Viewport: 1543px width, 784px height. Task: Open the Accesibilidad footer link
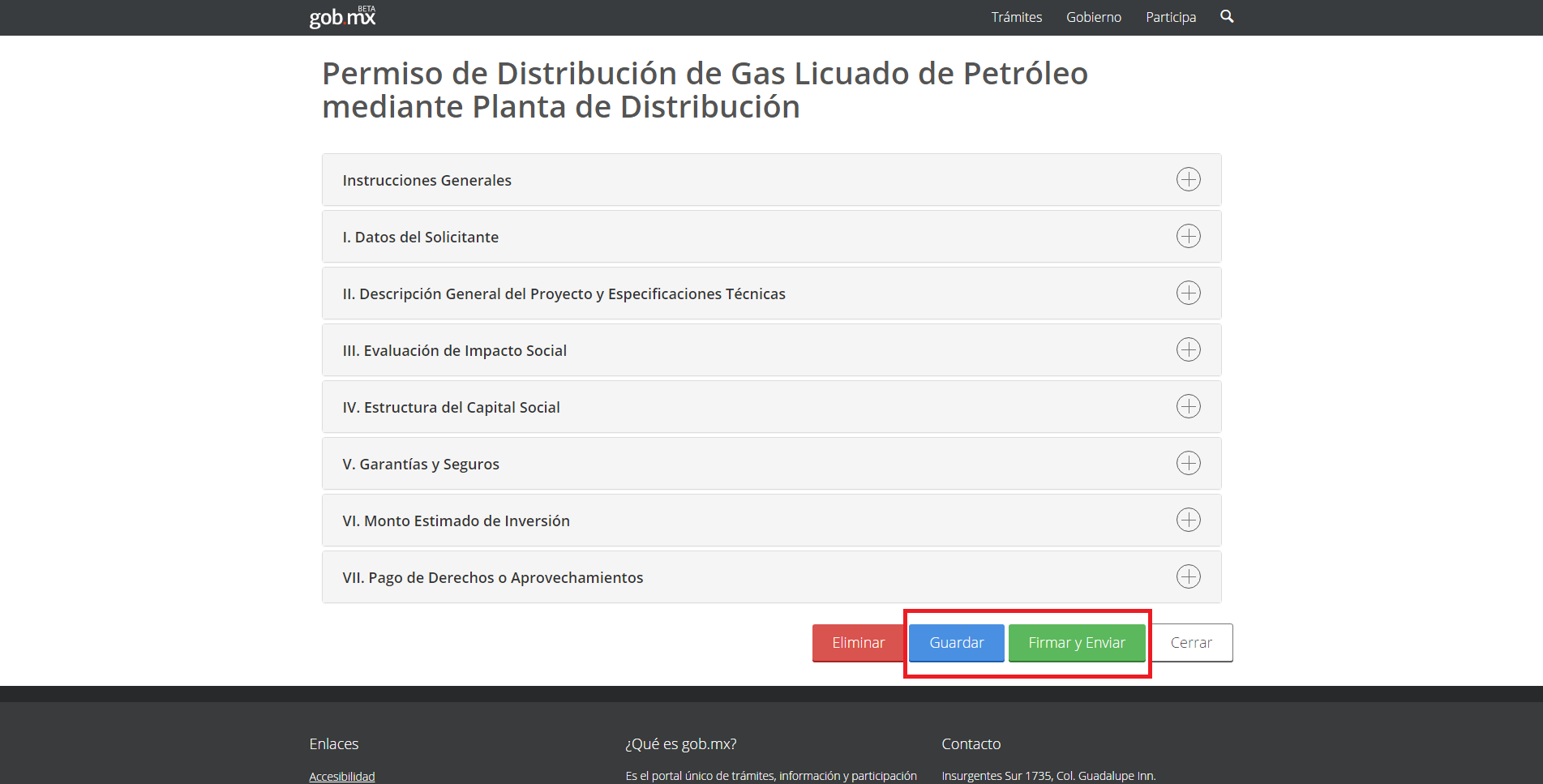(x=341, y=777)
